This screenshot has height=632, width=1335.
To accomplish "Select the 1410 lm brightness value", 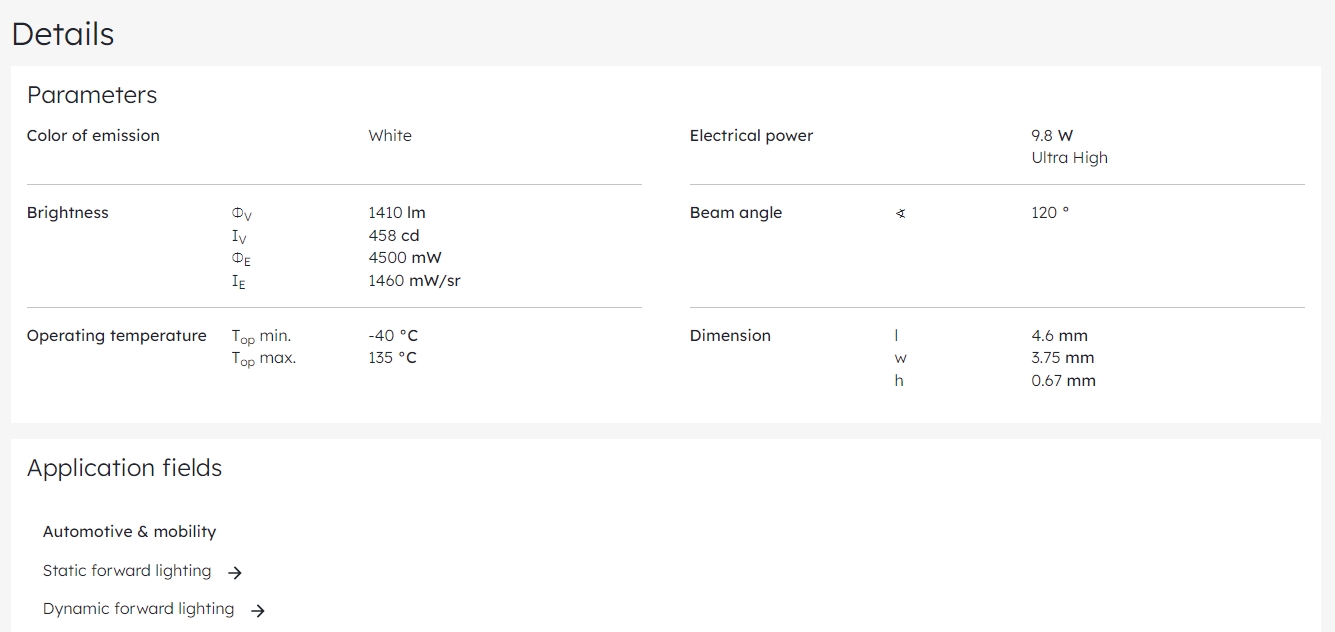I will 397,213.
